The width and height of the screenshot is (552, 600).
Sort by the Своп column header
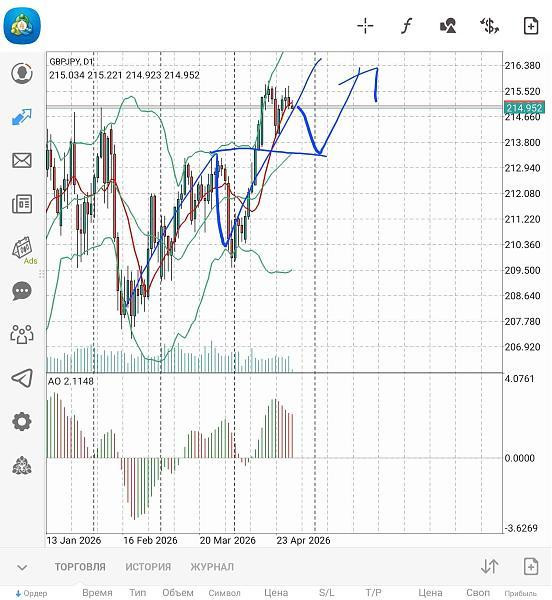click(x=478, y=593)
